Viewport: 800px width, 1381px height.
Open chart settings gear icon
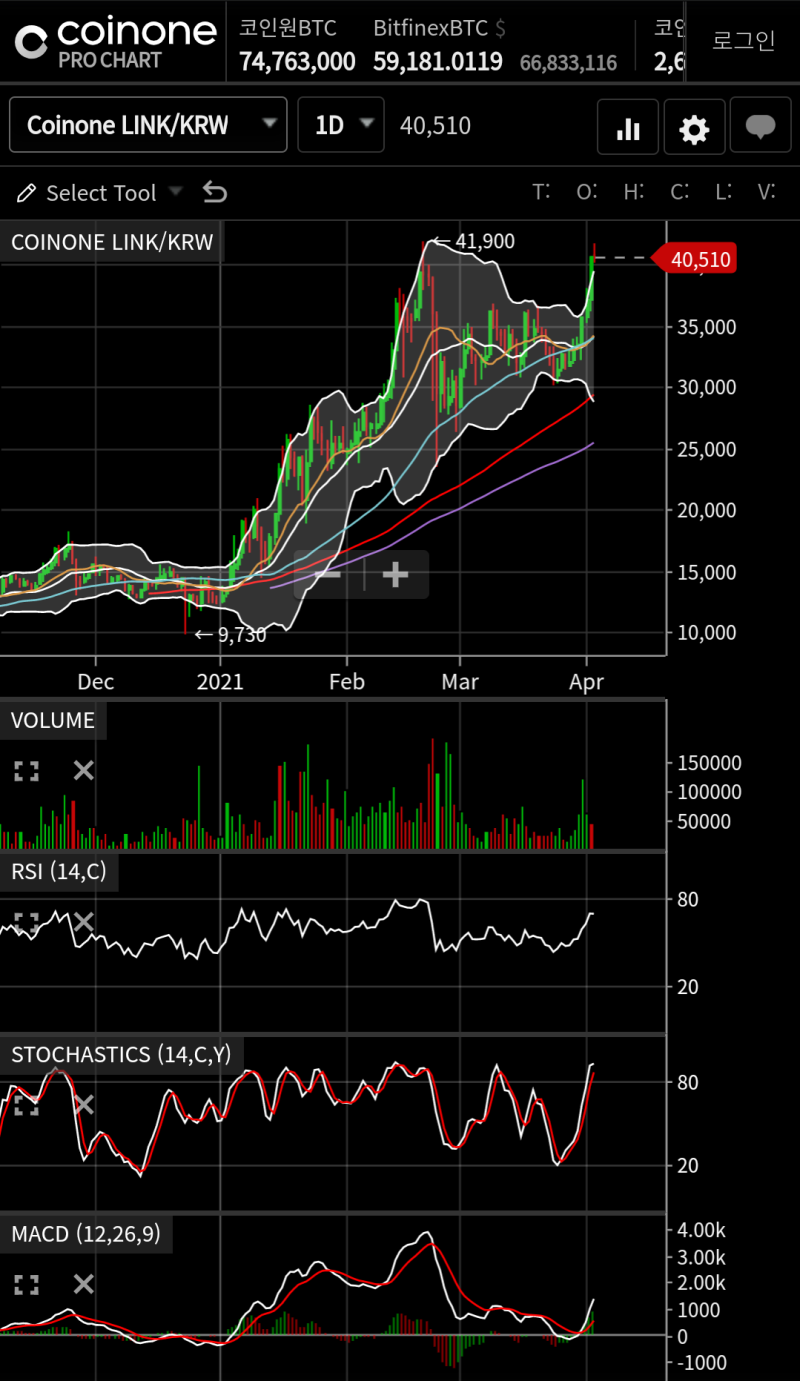(x=694, y=127)
